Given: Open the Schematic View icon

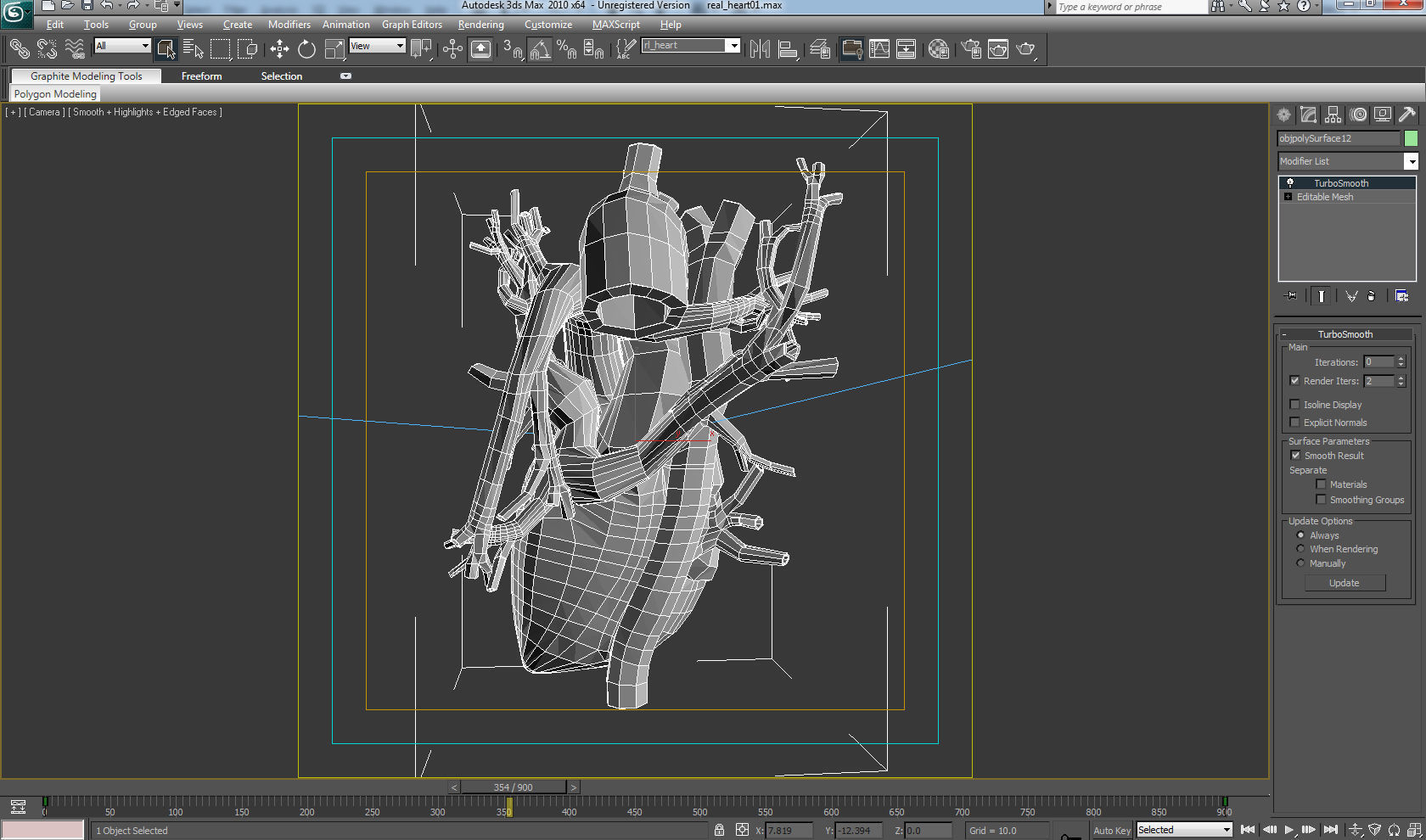Looking at the screenshot, I should [907, 49].
